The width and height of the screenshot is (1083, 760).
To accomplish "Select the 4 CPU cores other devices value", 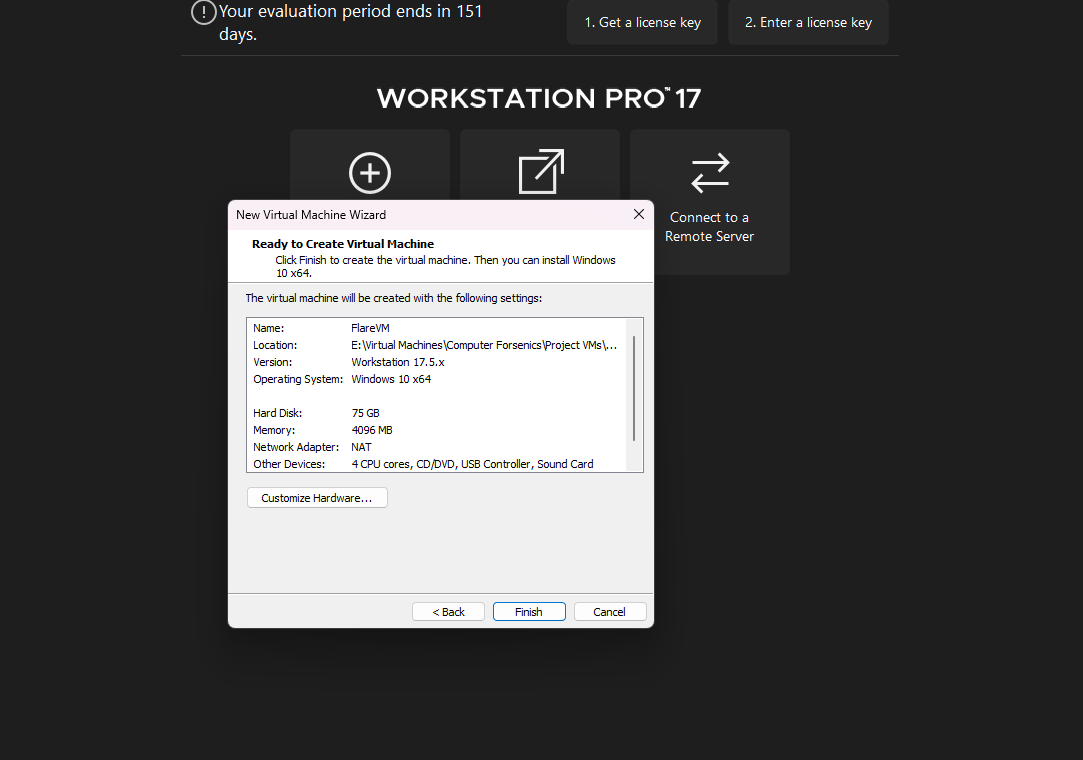I will pyautogui.click(x=472, y=464).
